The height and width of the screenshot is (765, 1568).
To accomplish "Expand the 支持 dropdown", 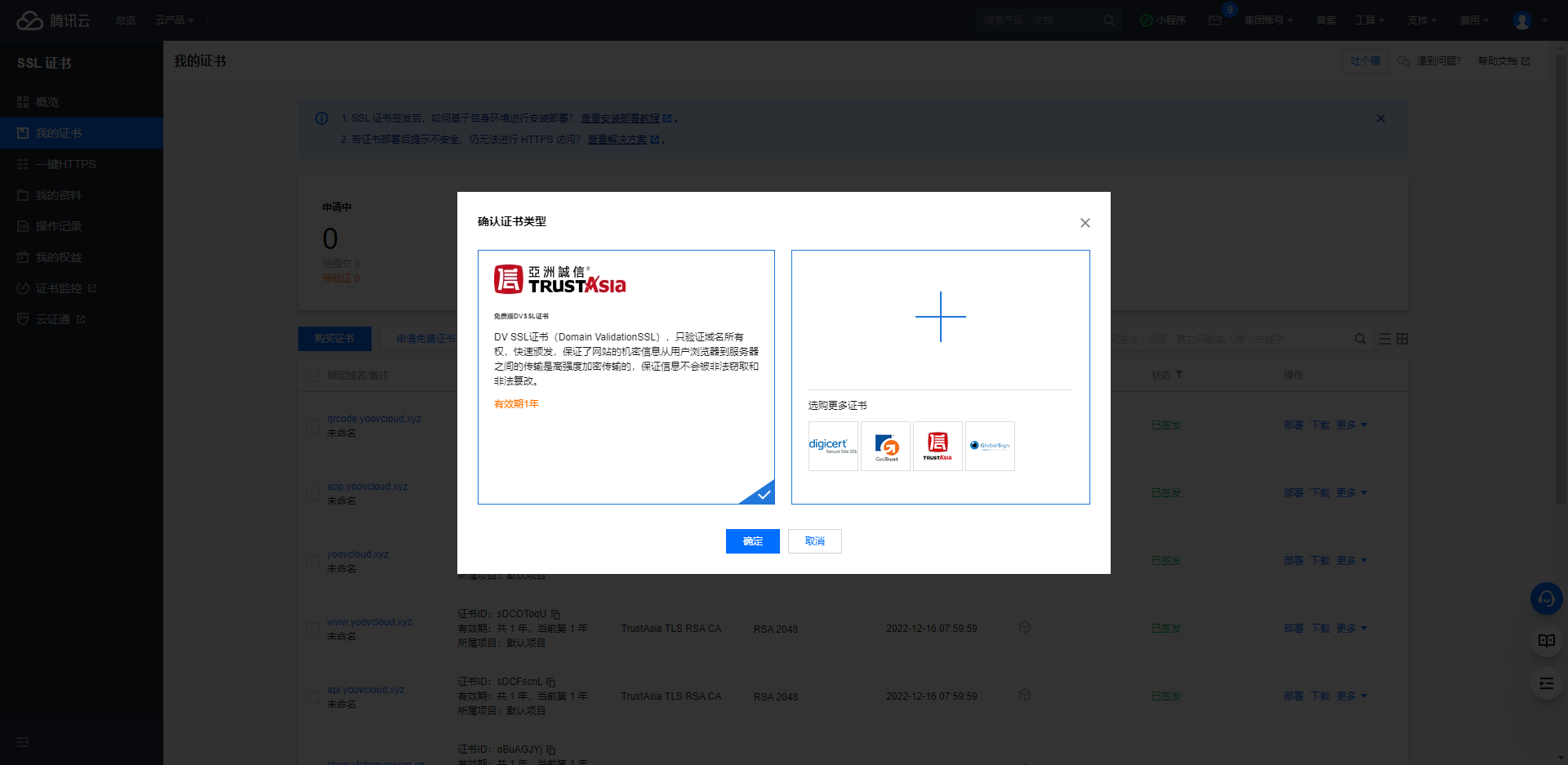I will tap(1423, 20).
